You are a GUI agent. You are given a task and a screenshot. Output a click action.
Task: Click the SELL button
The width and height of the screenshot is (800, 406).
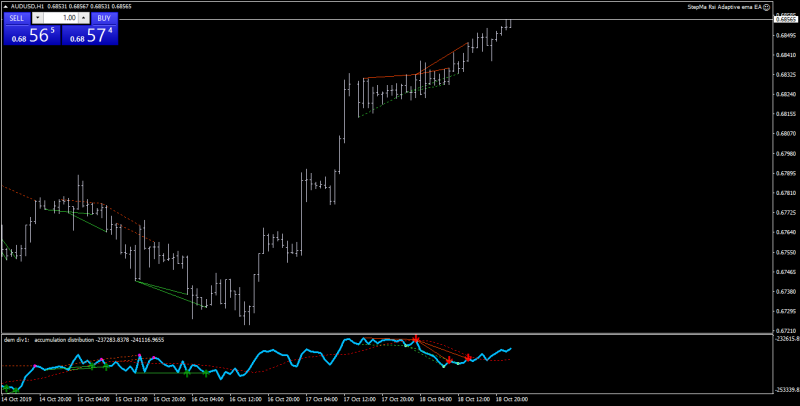tap(17, 18)
